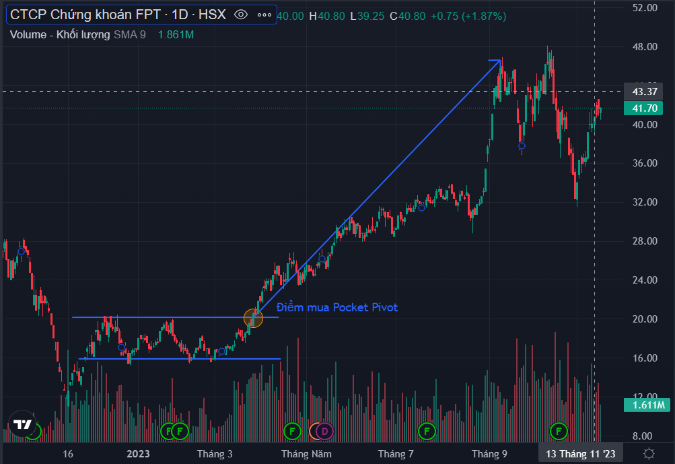
Task: Click the 2023 time axis label
Action: pyautogui.click(x=138, y=454)
